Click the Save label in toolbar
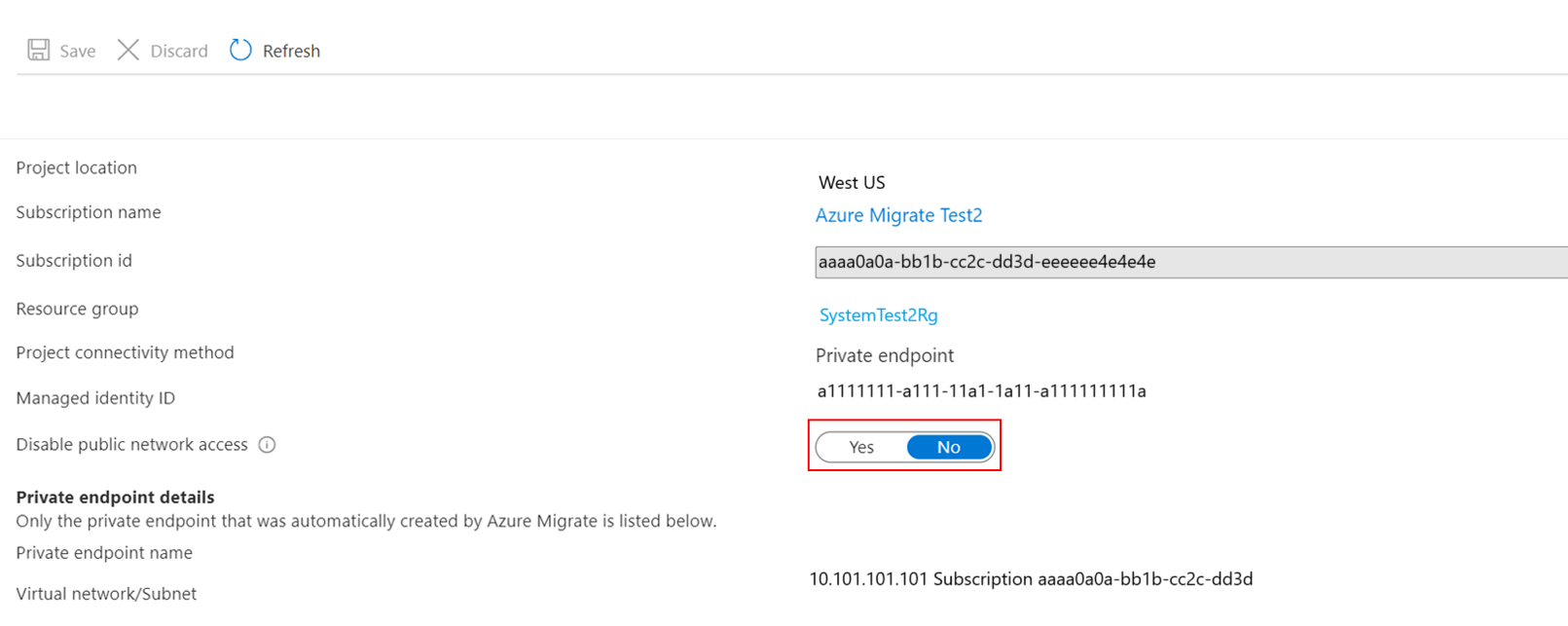 tap(78, 51)
